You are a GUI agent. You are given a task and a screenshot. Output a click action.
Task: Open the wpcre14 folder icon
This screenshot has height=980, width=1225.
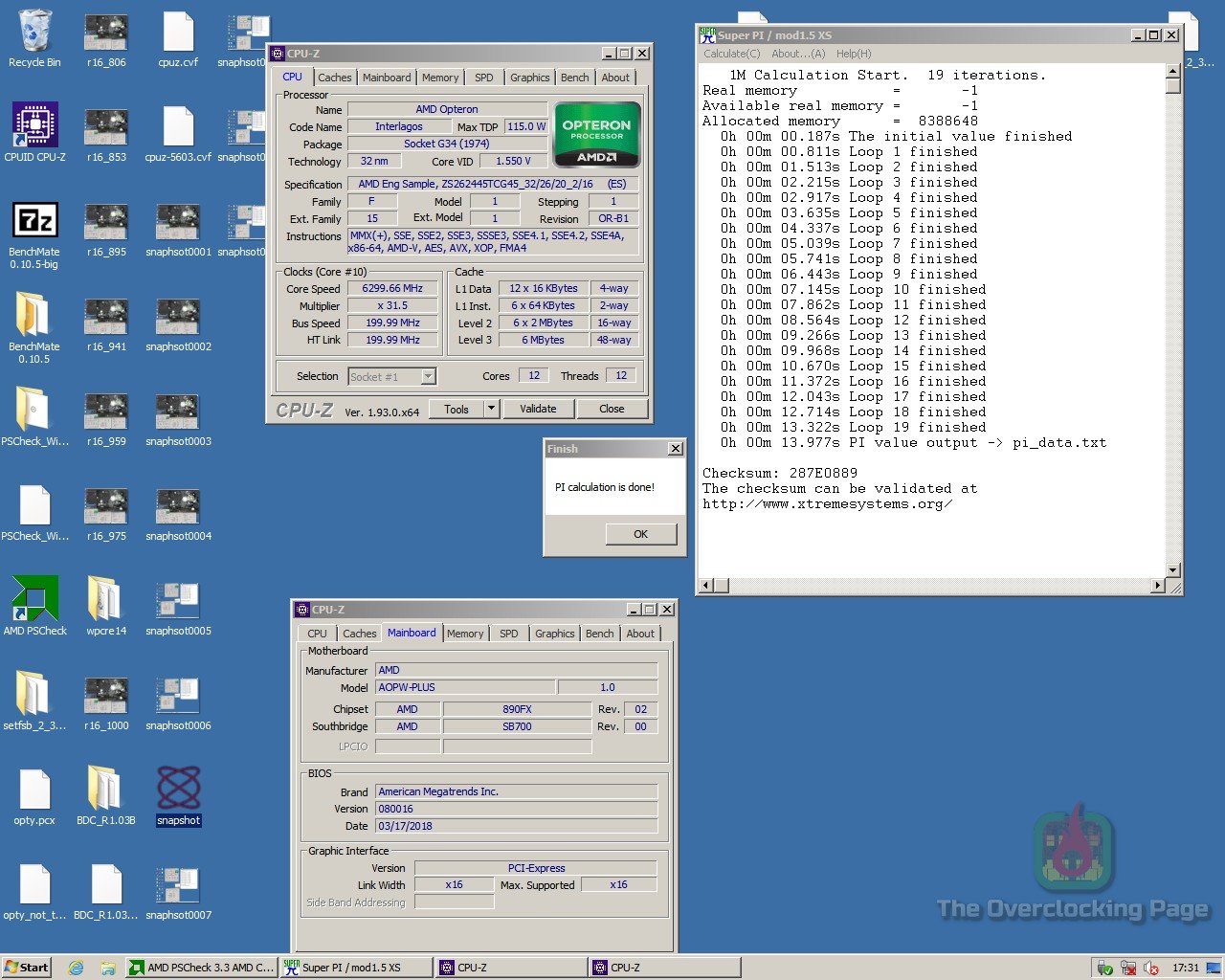[105, 599]
